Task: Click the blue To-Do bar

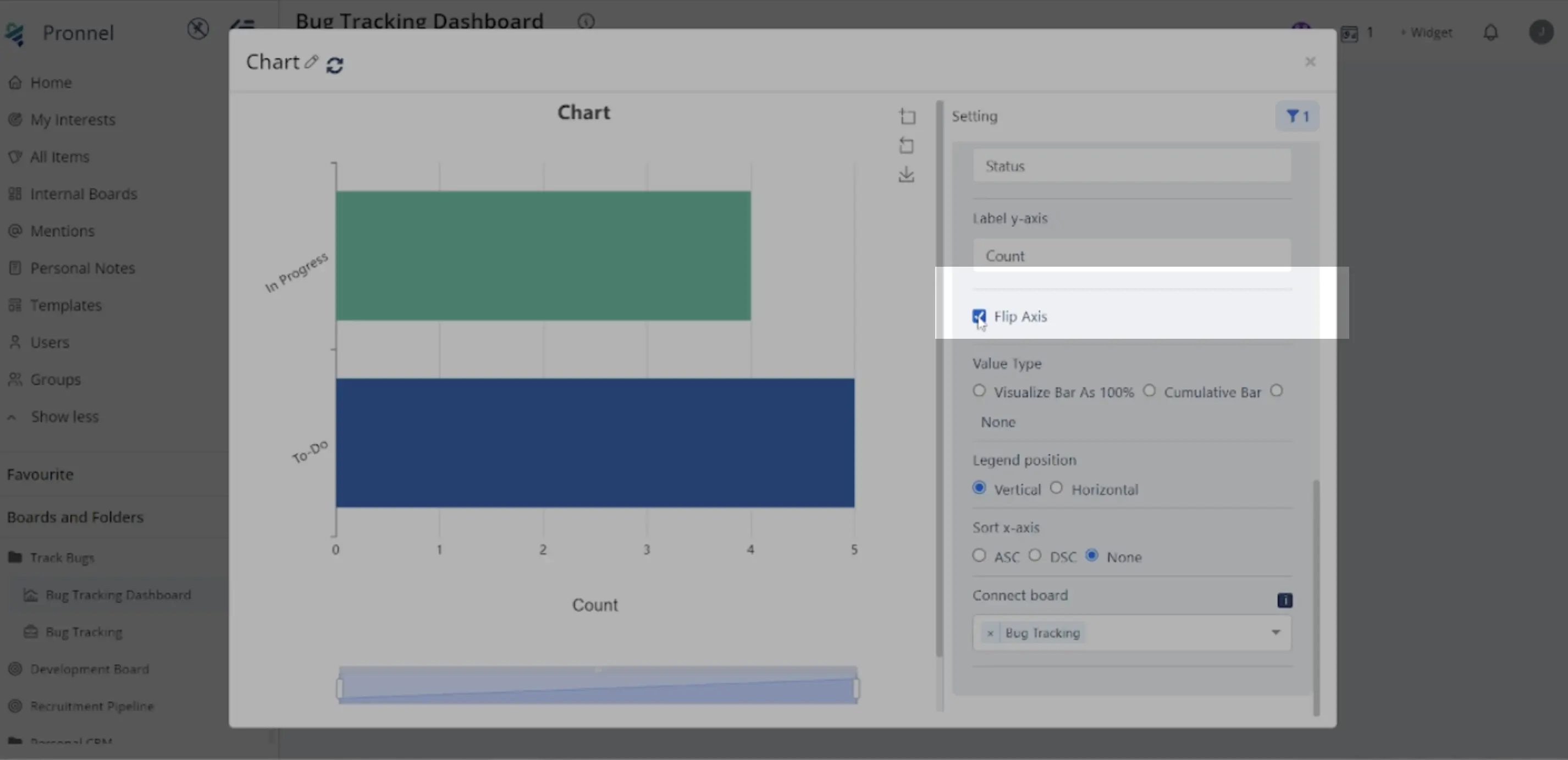Action: pos(595,443)
